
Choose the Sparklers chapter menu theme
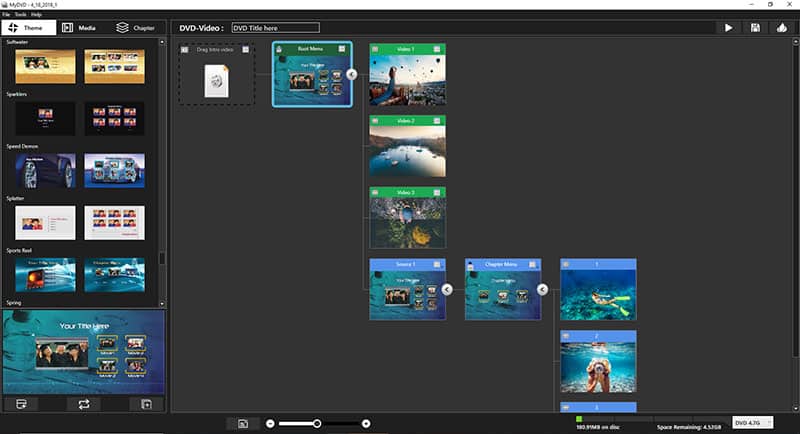[114, 118]
